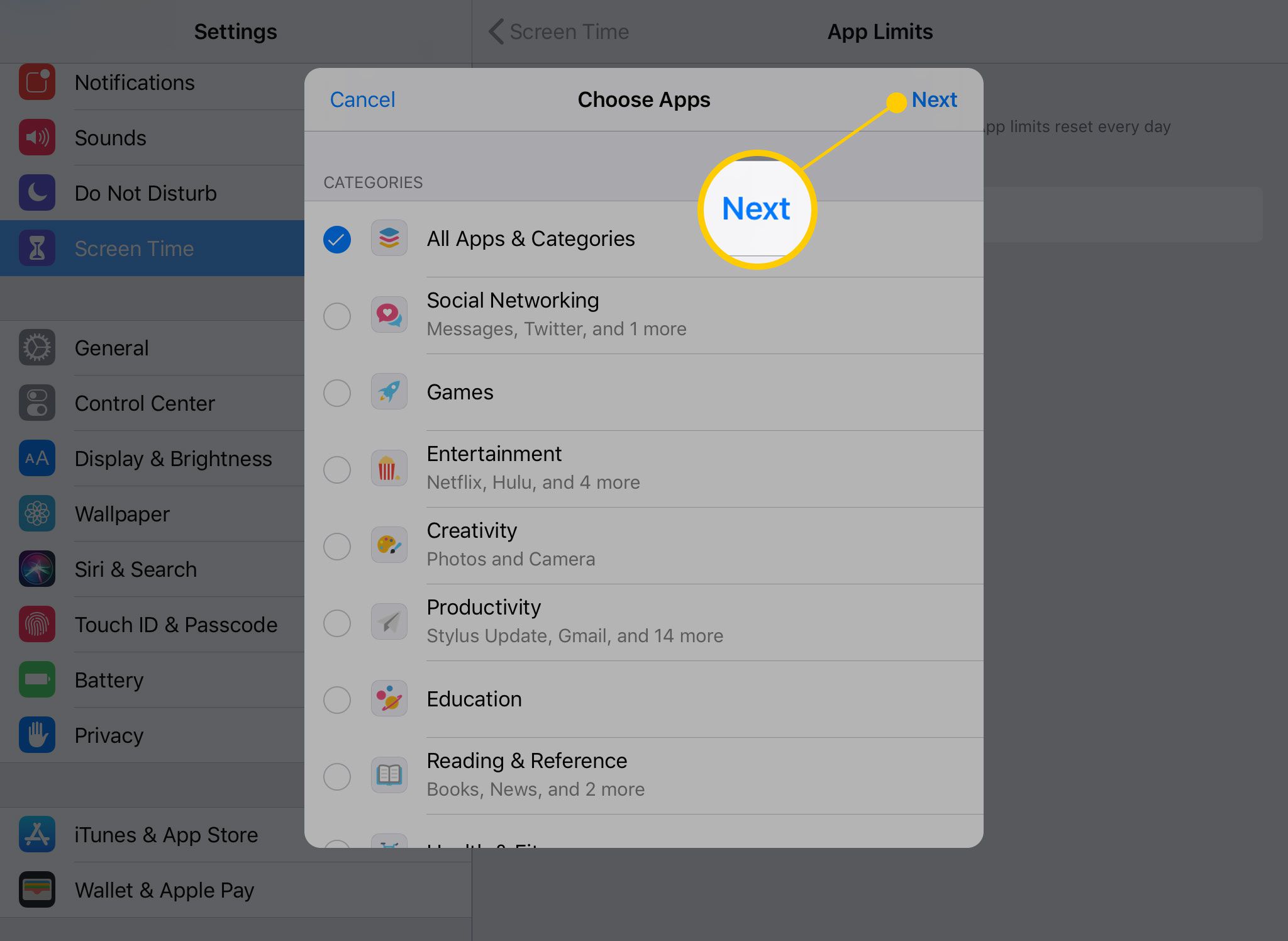Screen dimensions: 1288x941
Task: Select the Education planet icon
Action: click(389, 698)
